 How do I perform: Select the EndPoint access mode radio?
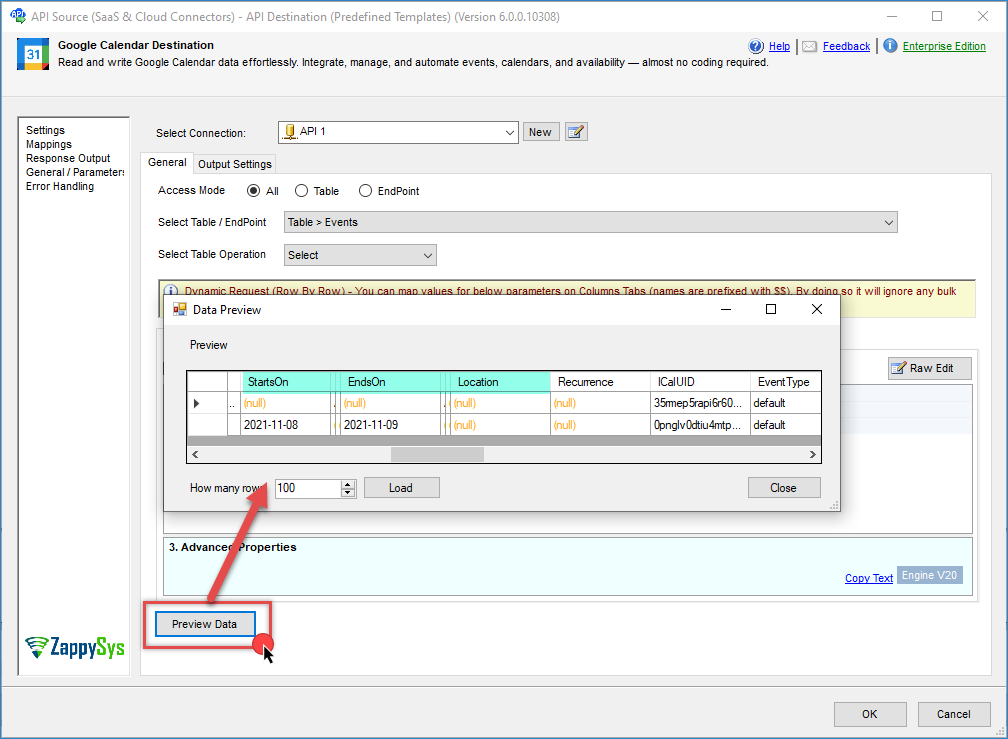tap(365, 191)
